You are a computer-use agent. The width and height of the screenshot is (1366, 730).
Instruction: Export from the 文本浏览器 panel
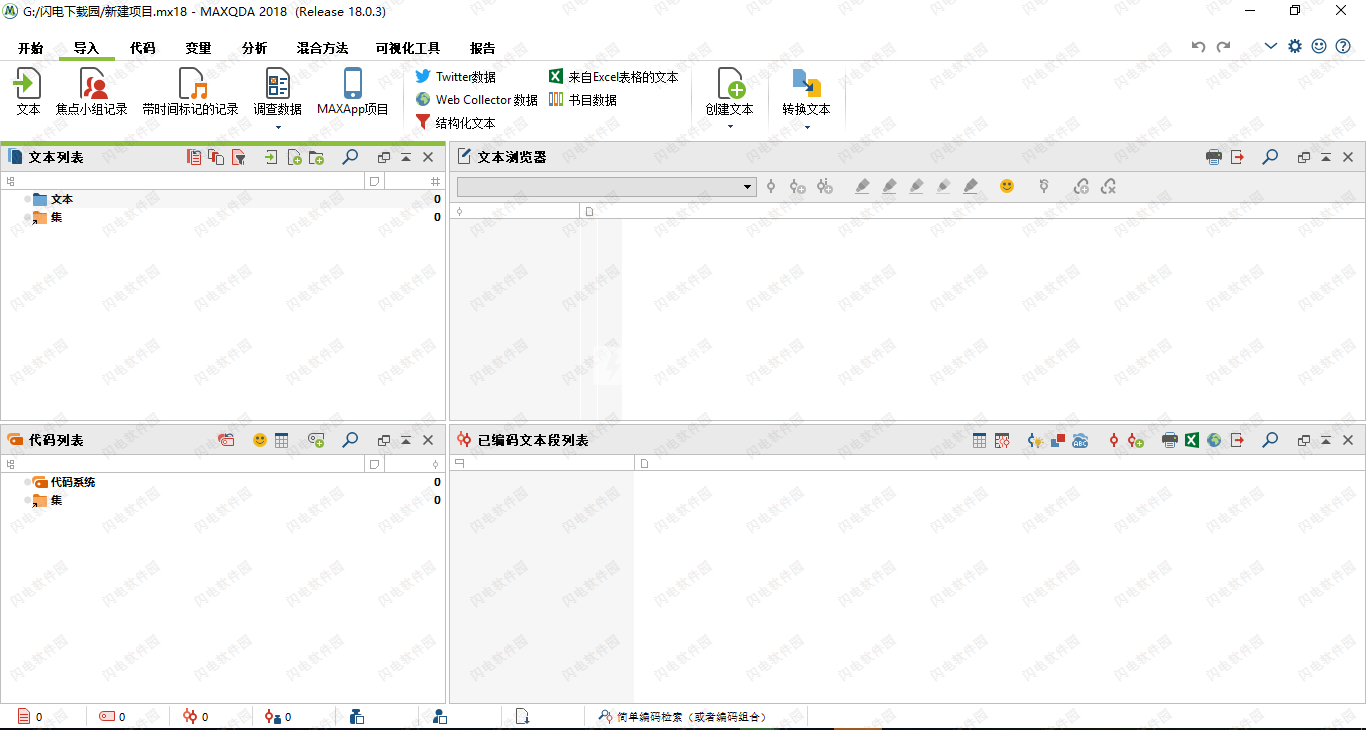pos(1238,157)
